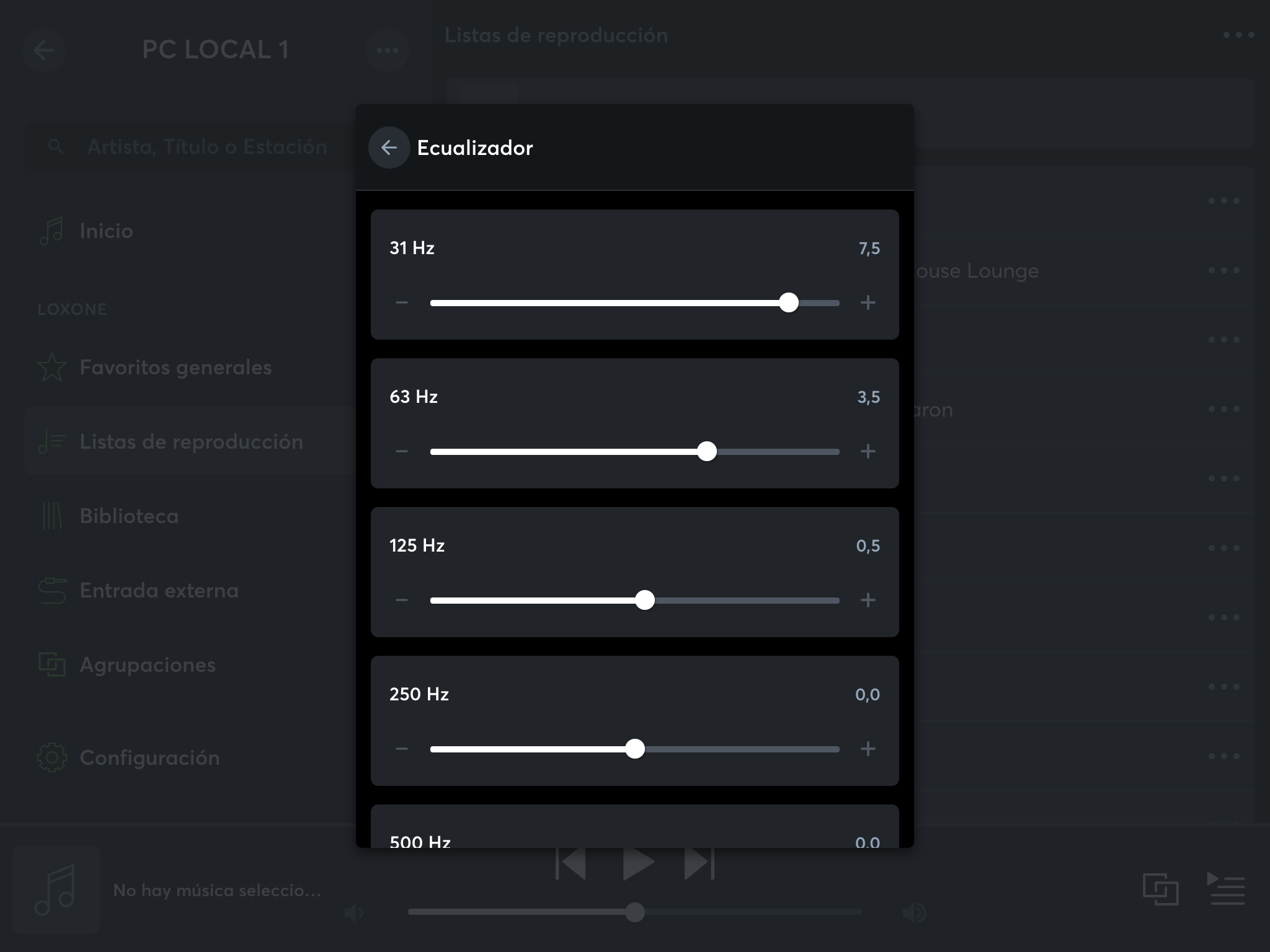Decrease the 250 Hz band with minus
Viewport: 1270px width, 952px height.
(402, 749)
